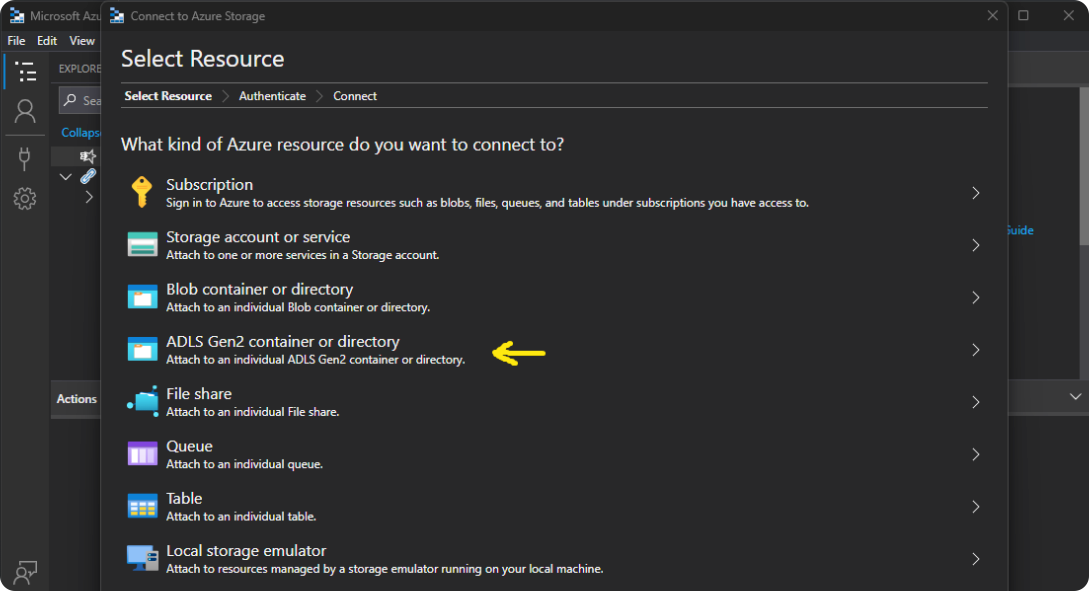Screen dimensions: 1090x591
Task: Click the arrow chevron on ADLS Gen2 row
Action: (x=975, y=350)
